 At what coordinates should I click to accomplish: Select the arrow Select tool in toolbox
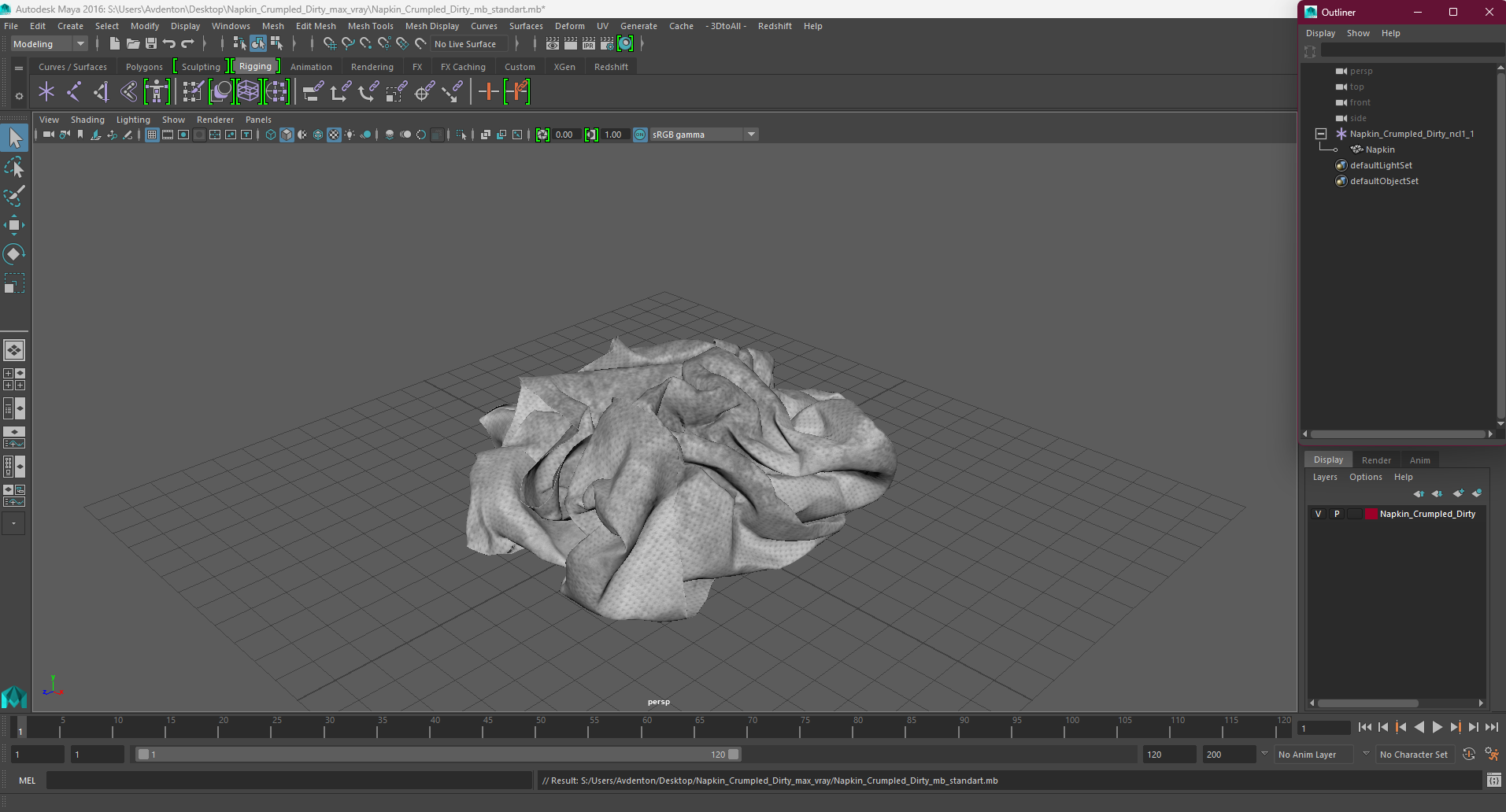click(x=14, y=138)
